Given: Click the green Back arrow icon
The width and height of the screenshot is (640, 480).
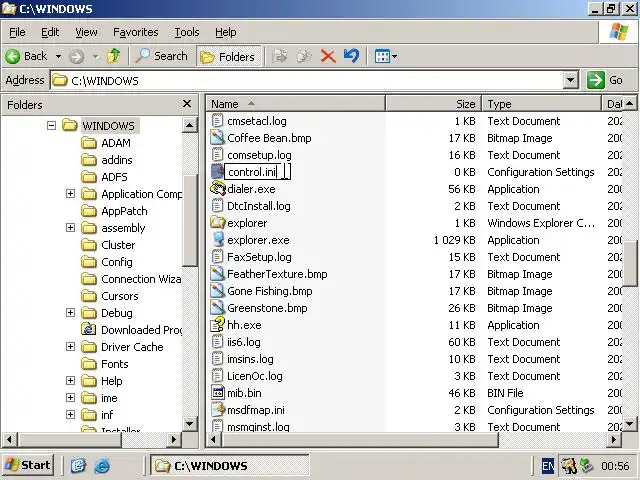Looking at the screenshot, I should 12,56.
